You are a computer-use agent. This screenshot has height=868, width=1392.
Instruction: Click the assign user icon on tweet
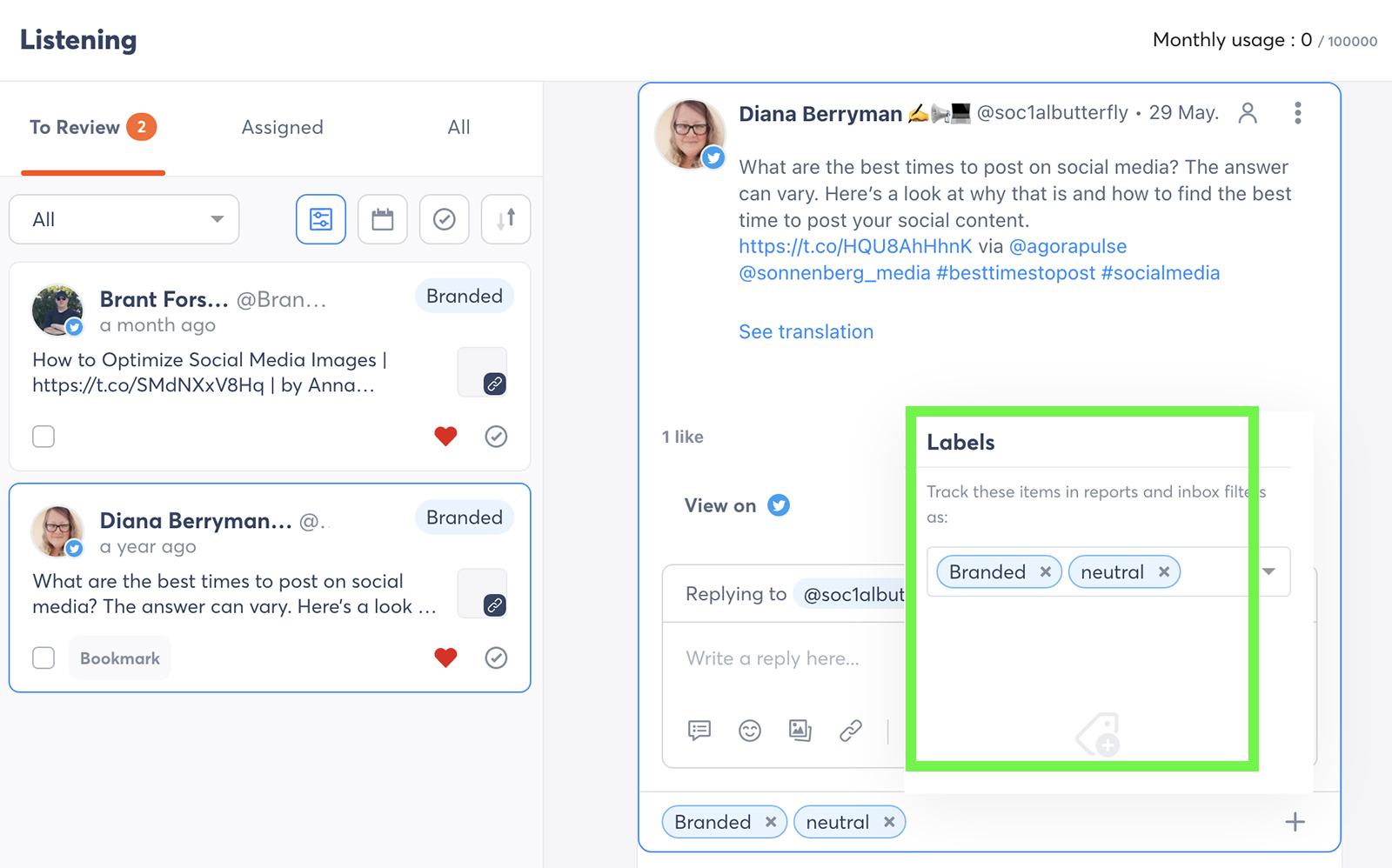(1248, 113)
